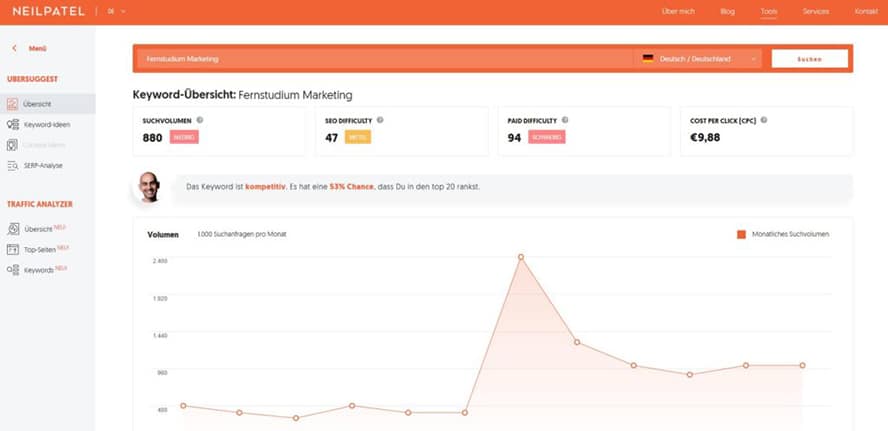
Task: Click the Monatliches Suchvolumen legend swatch
Action: (741, 234)
